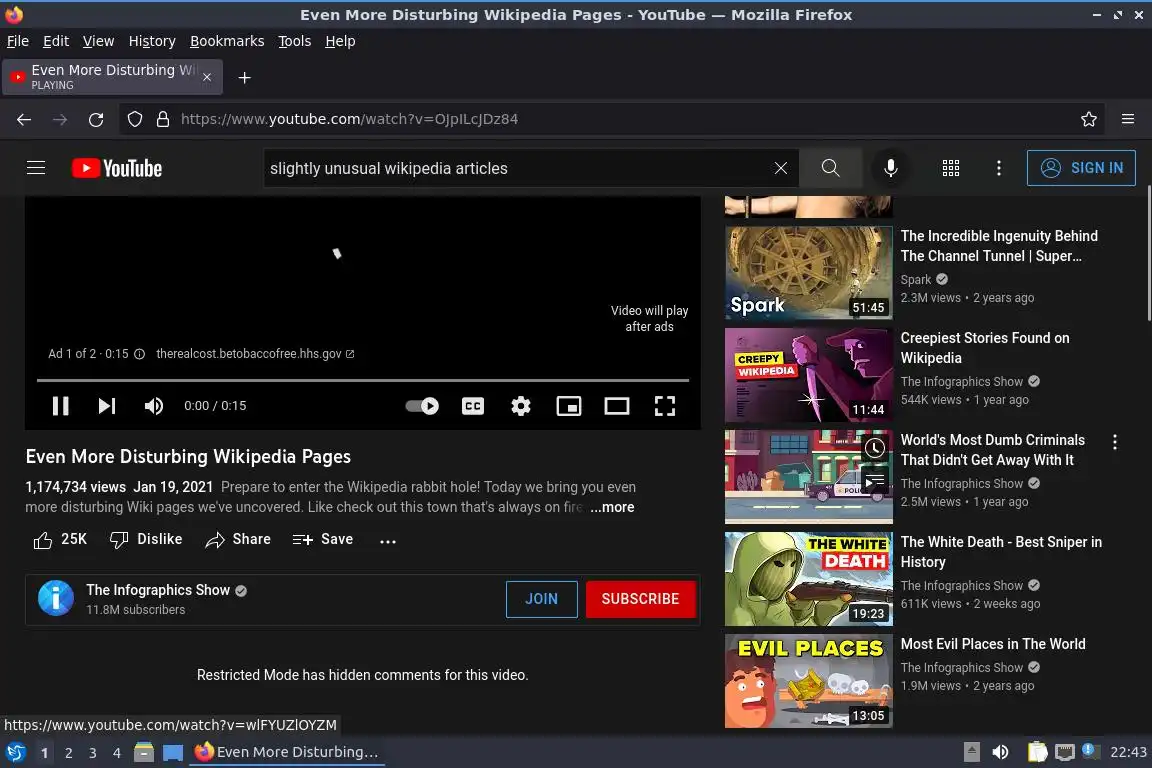The height and width of the screenshot is (768, 1152).
Task: Subscribe to The Infographics Show
Action: click(641, 599)
